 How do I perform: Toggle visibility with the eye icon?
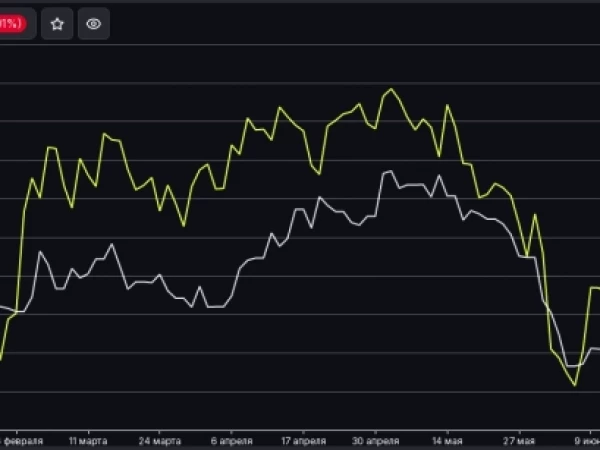94,24
